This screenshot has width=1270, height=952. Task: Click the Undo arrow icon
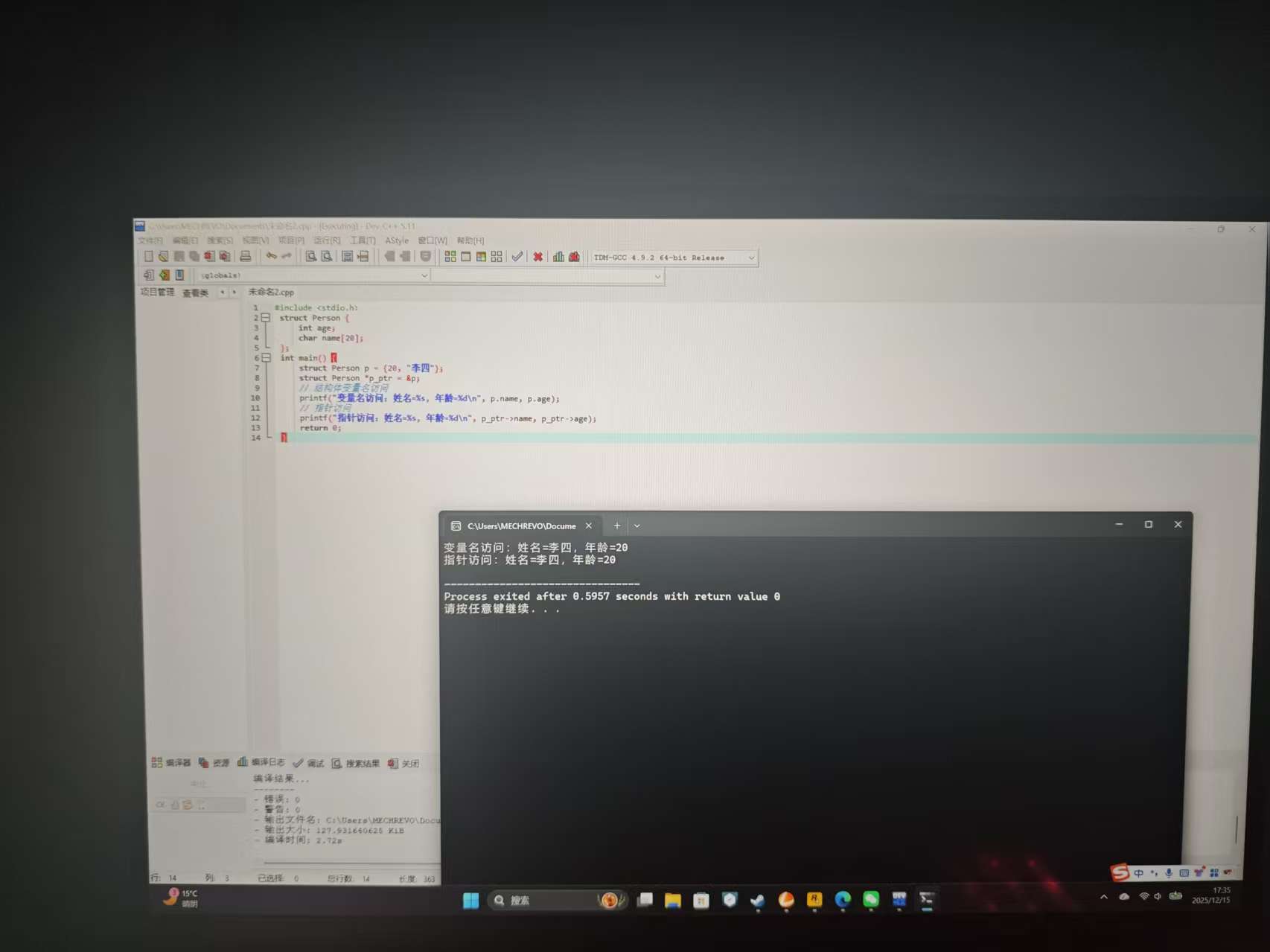click(x=271, y=256)
